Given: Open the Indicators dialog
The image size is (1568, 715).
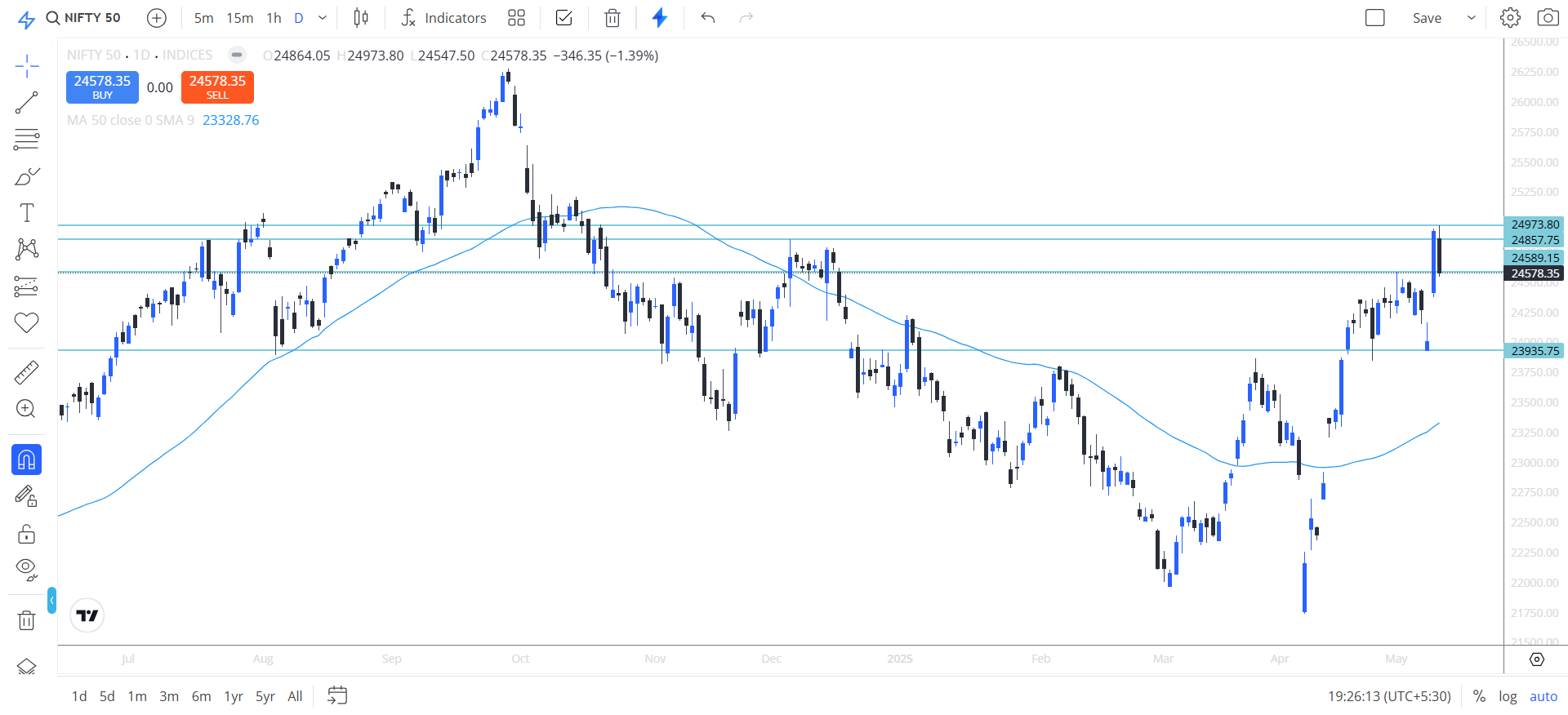Looking at the screenshot, I should [x=443, y=18].
